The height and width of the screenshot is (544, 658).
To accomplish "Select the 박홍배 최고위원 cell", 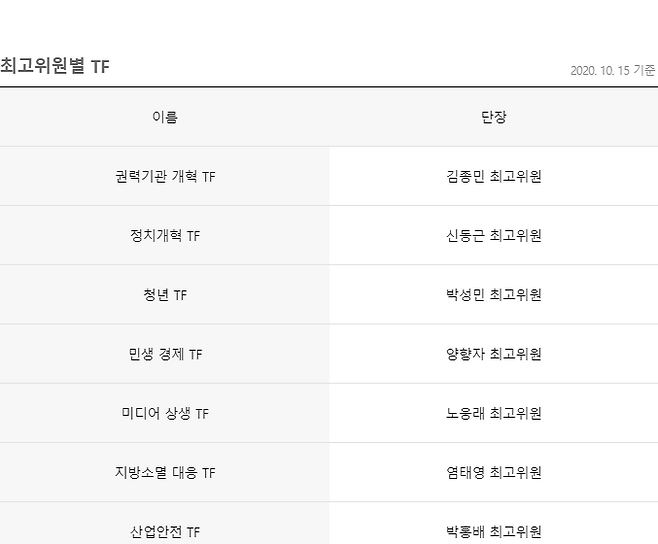I will point(494,531).
